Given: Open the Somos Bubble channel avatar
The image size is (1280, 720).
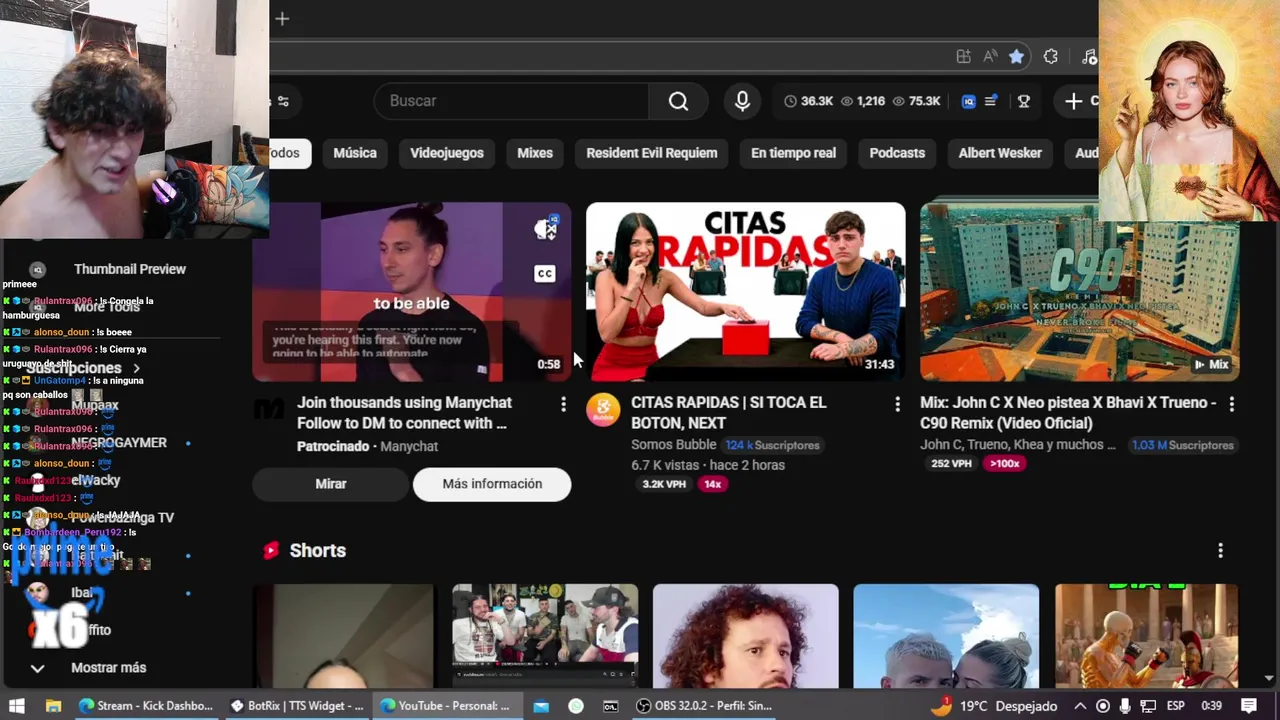Looking at the screenshot, I should (603, 410).
